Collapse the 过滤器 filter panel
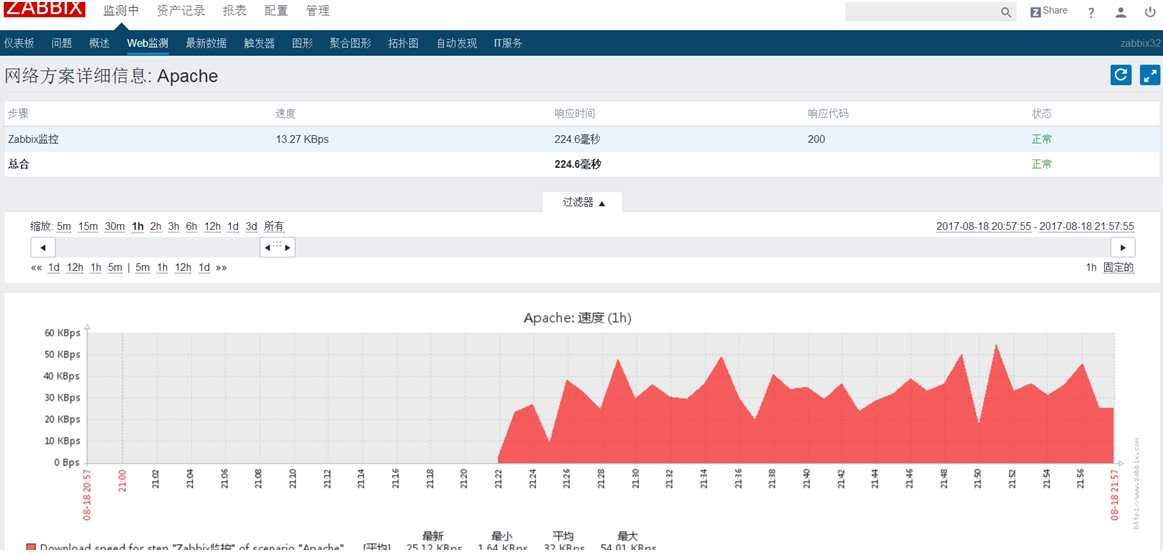Screen dimensions: 1163x556 click(583, 202)
